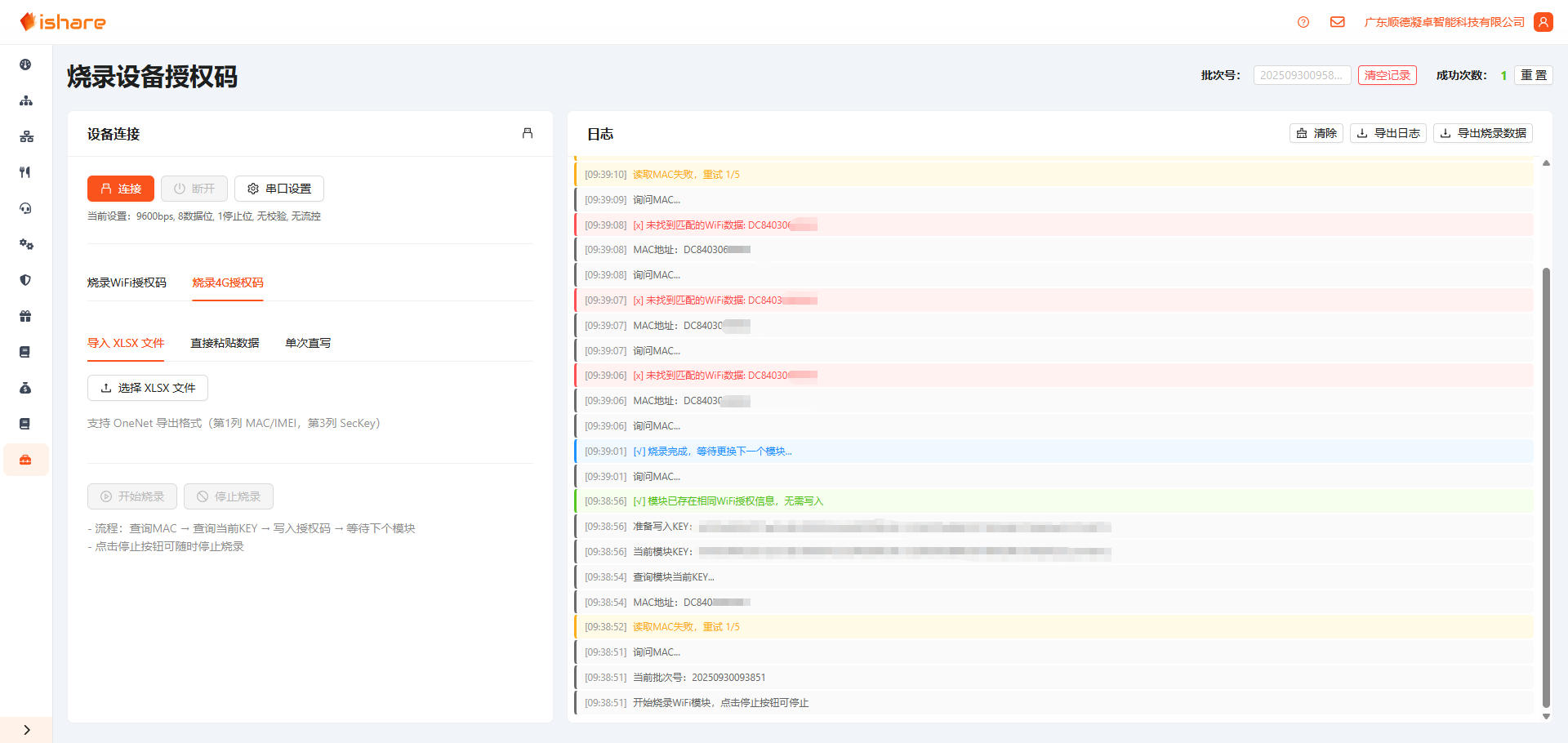Click the red 清空记录 button
Viewport: 1568px width, 743px height.
click(x=1387, y=75)
